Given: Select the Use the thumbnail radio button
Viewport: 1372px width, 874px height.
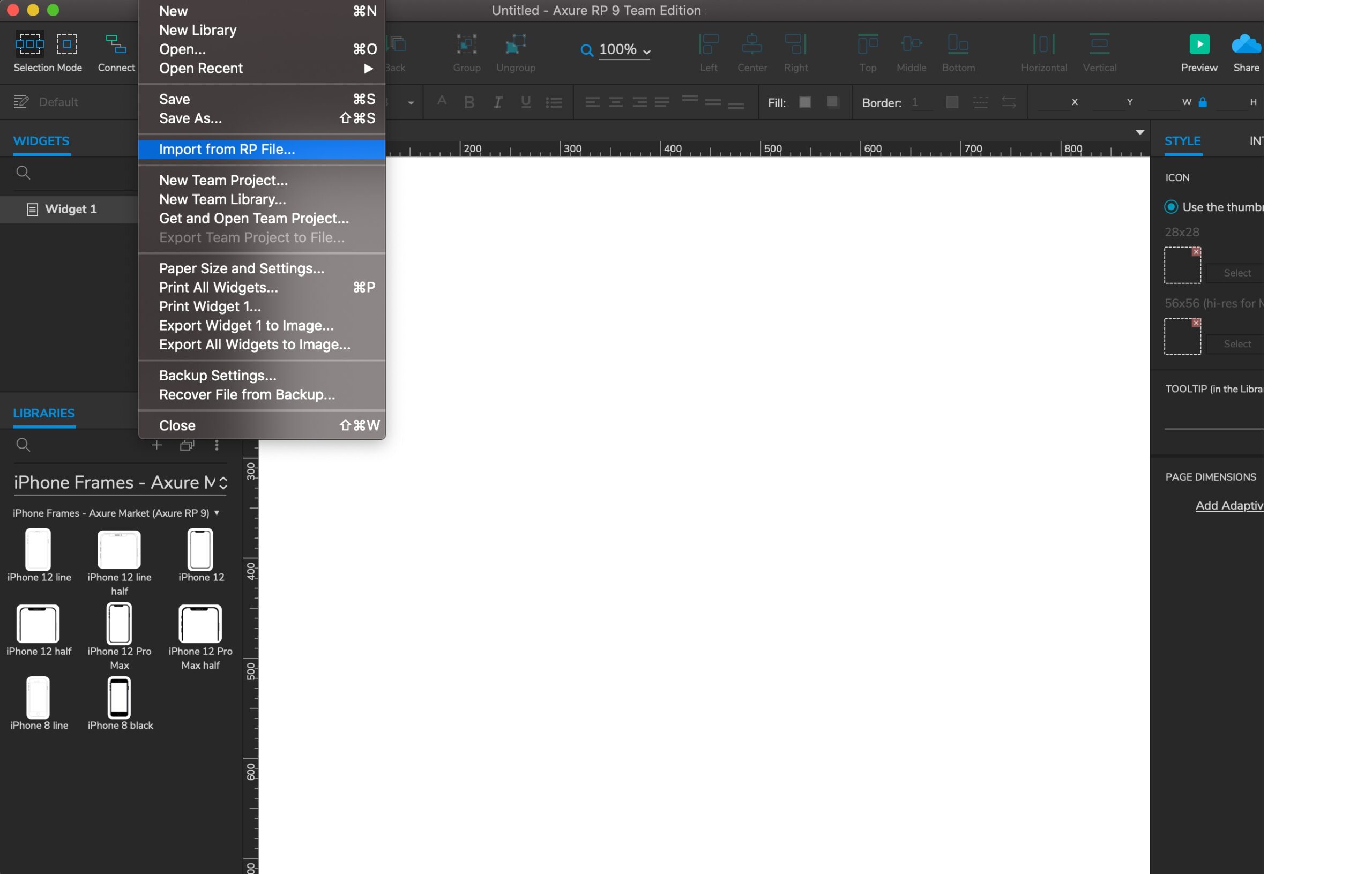Looking at the screenshot, I should pos(1172,207).
